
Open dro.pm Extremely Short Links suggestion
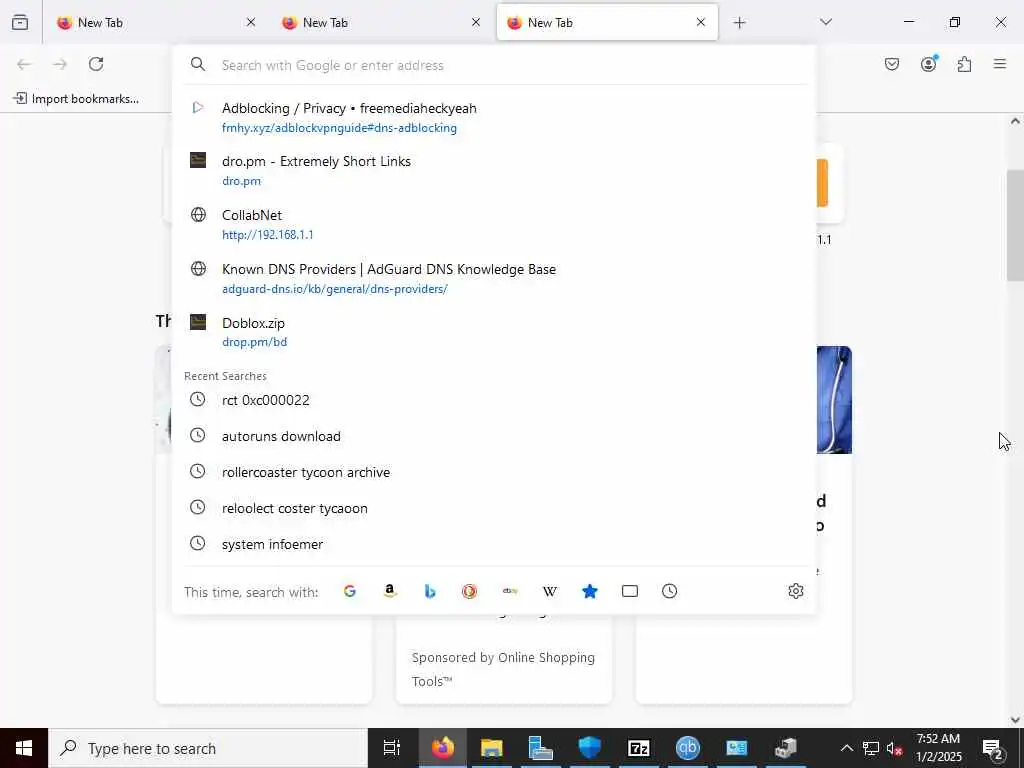point(494,170)
